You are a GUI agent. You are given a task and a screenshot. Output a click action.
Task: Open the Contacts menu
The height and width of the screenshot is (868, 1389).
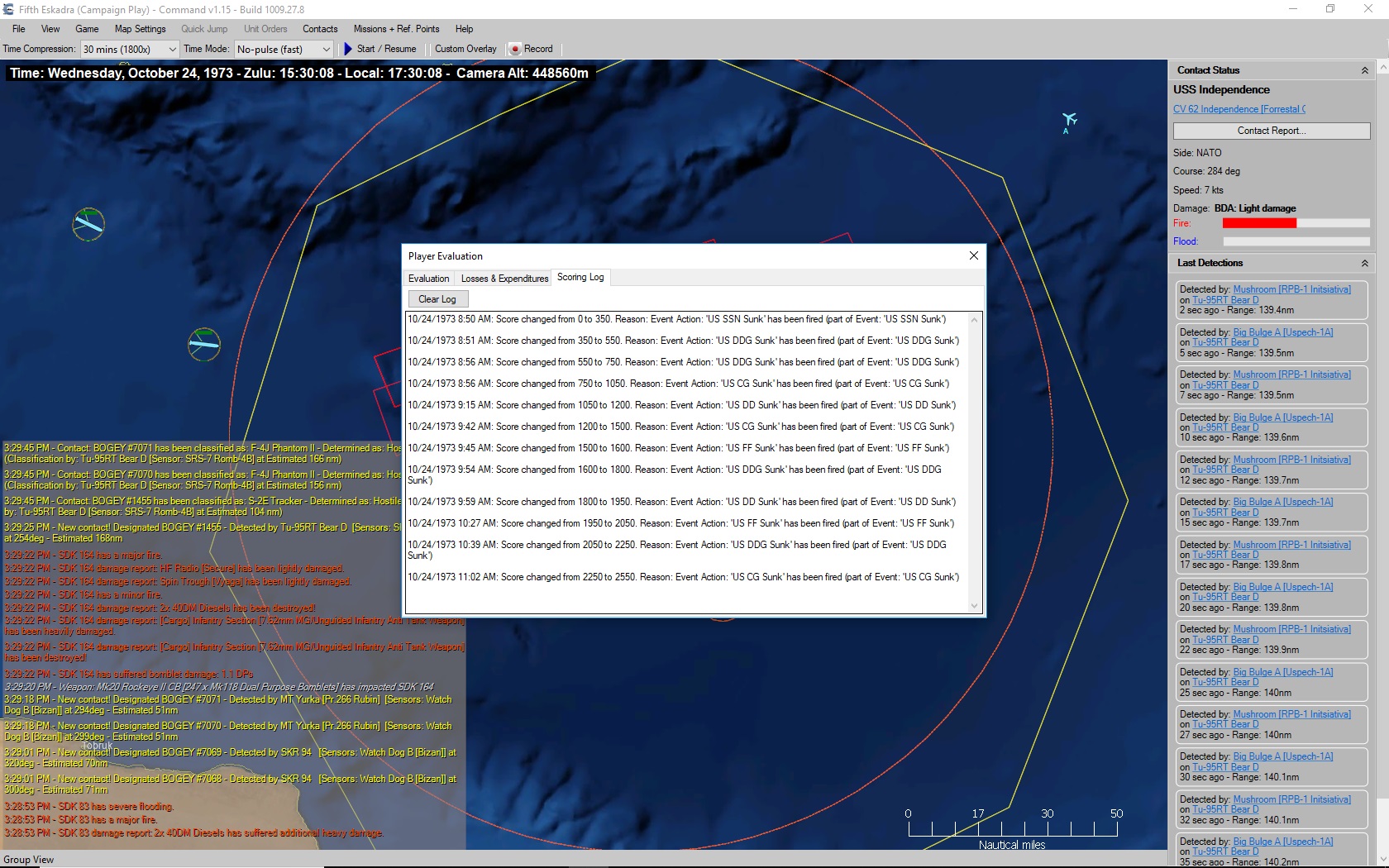pyautogui.click(x=320, y=29)
